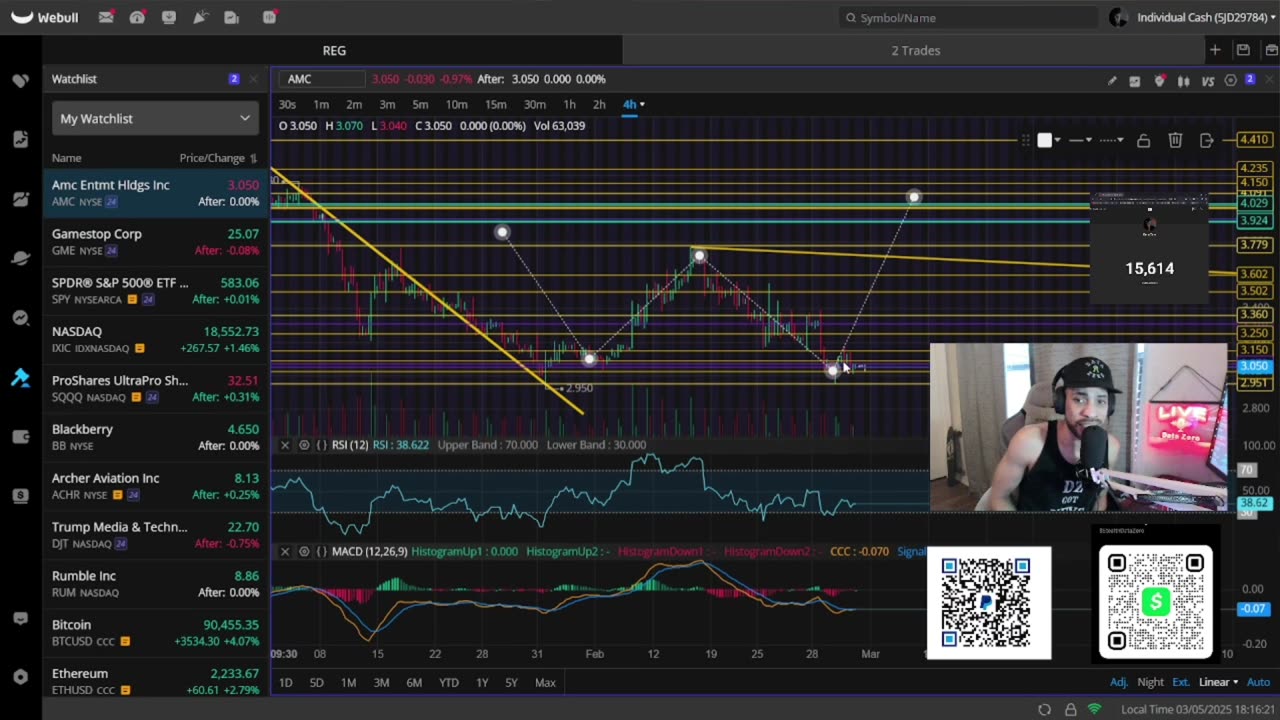Toggle the drawing lock icon

click(1144, 141)
